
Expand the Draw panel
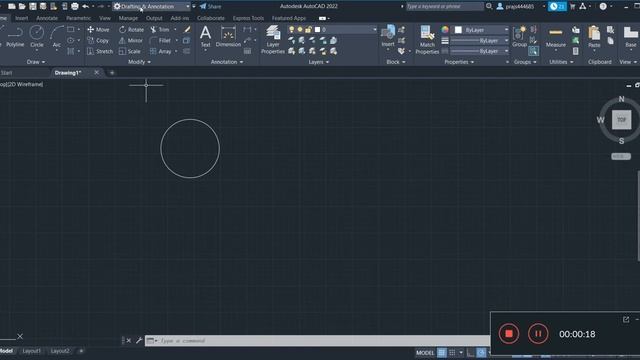click(x=36, y=62)
